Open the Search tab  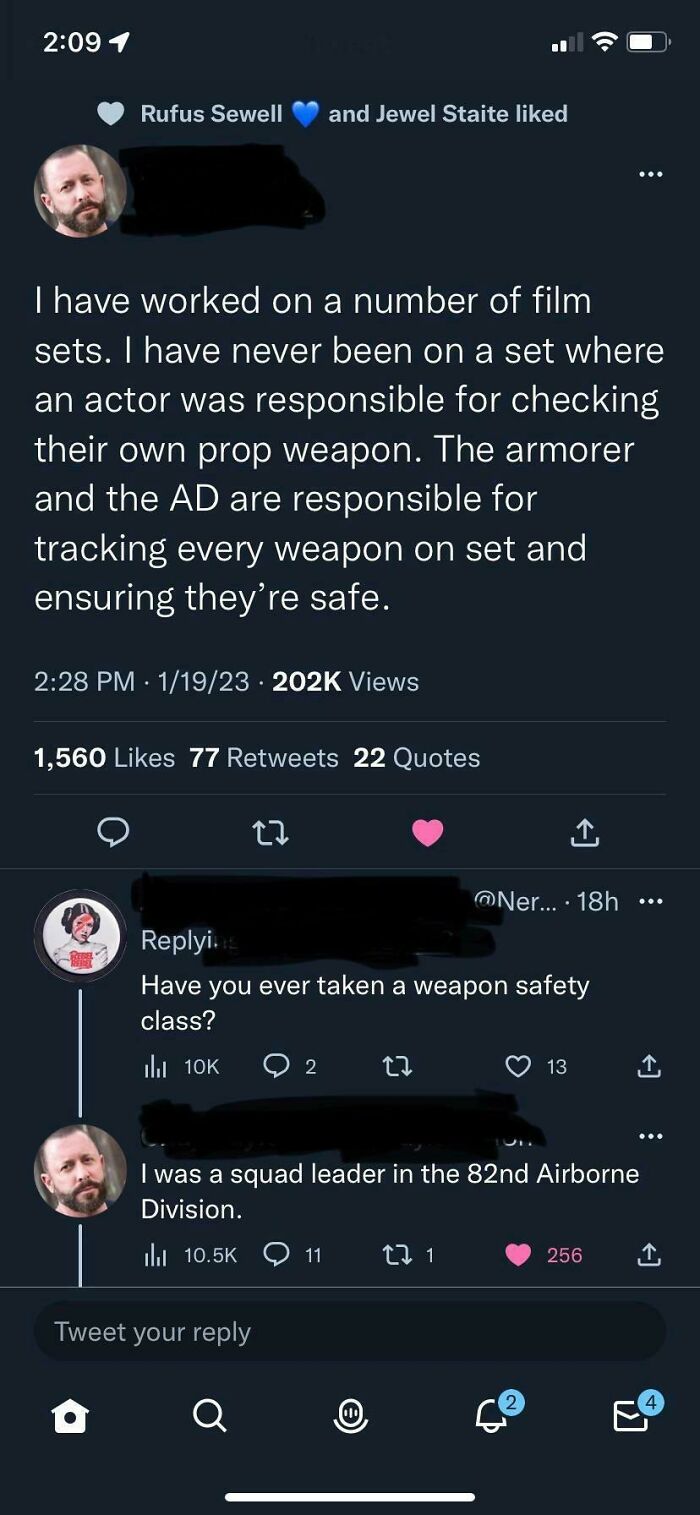pos(209,1415)
